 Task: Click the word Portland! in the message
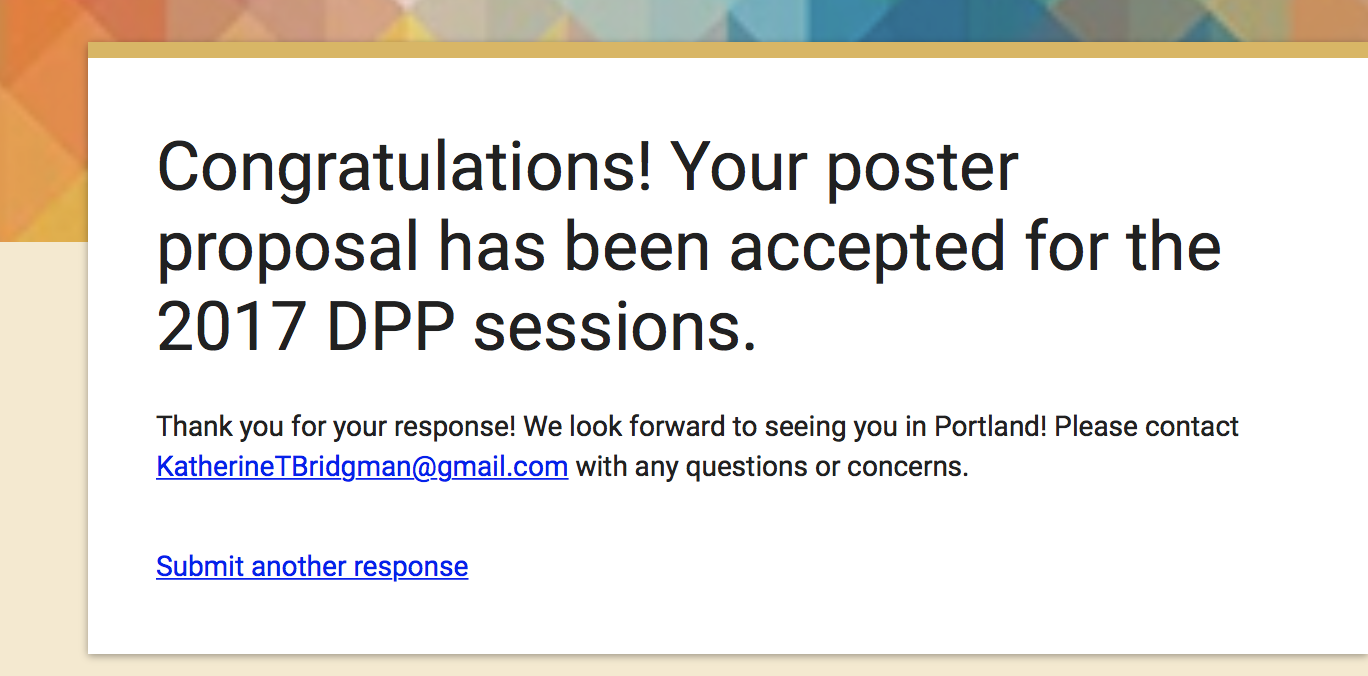pos(990,426)
